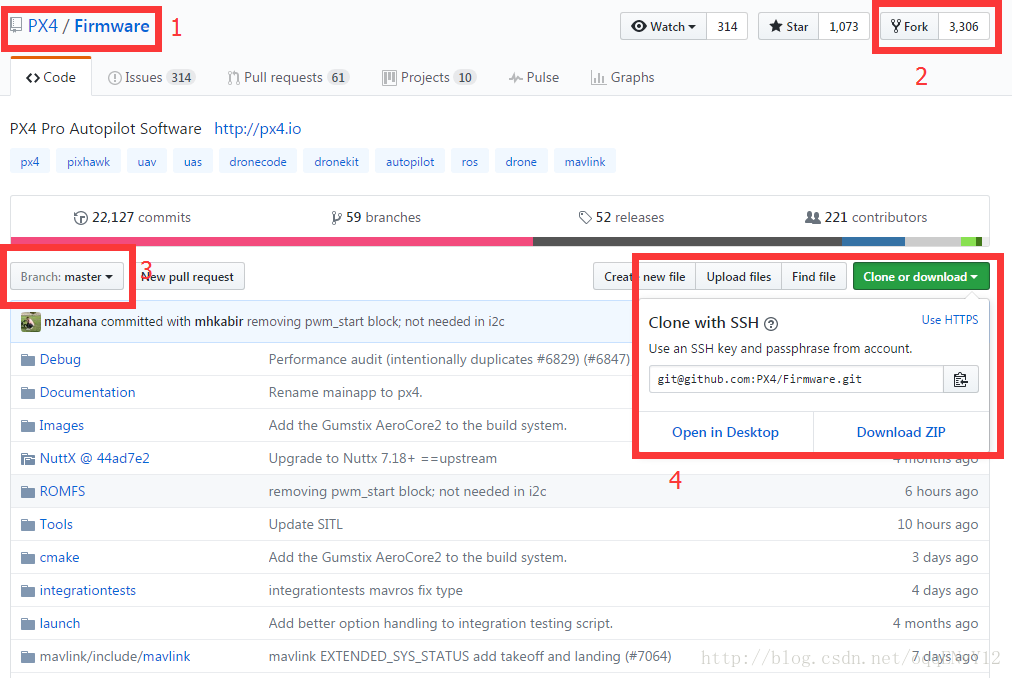Select the autopilot topic tag
Screen dimensions: 1012x678
(x=410, y=161)
